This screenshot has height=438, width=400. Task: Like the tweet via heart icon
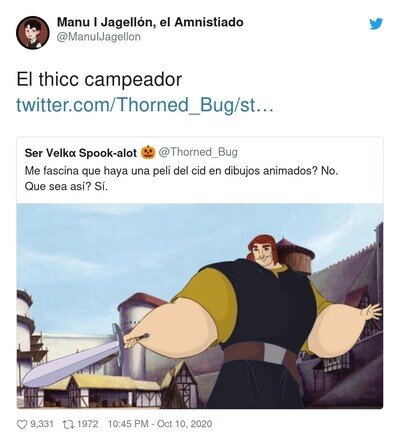coord(21,424)
